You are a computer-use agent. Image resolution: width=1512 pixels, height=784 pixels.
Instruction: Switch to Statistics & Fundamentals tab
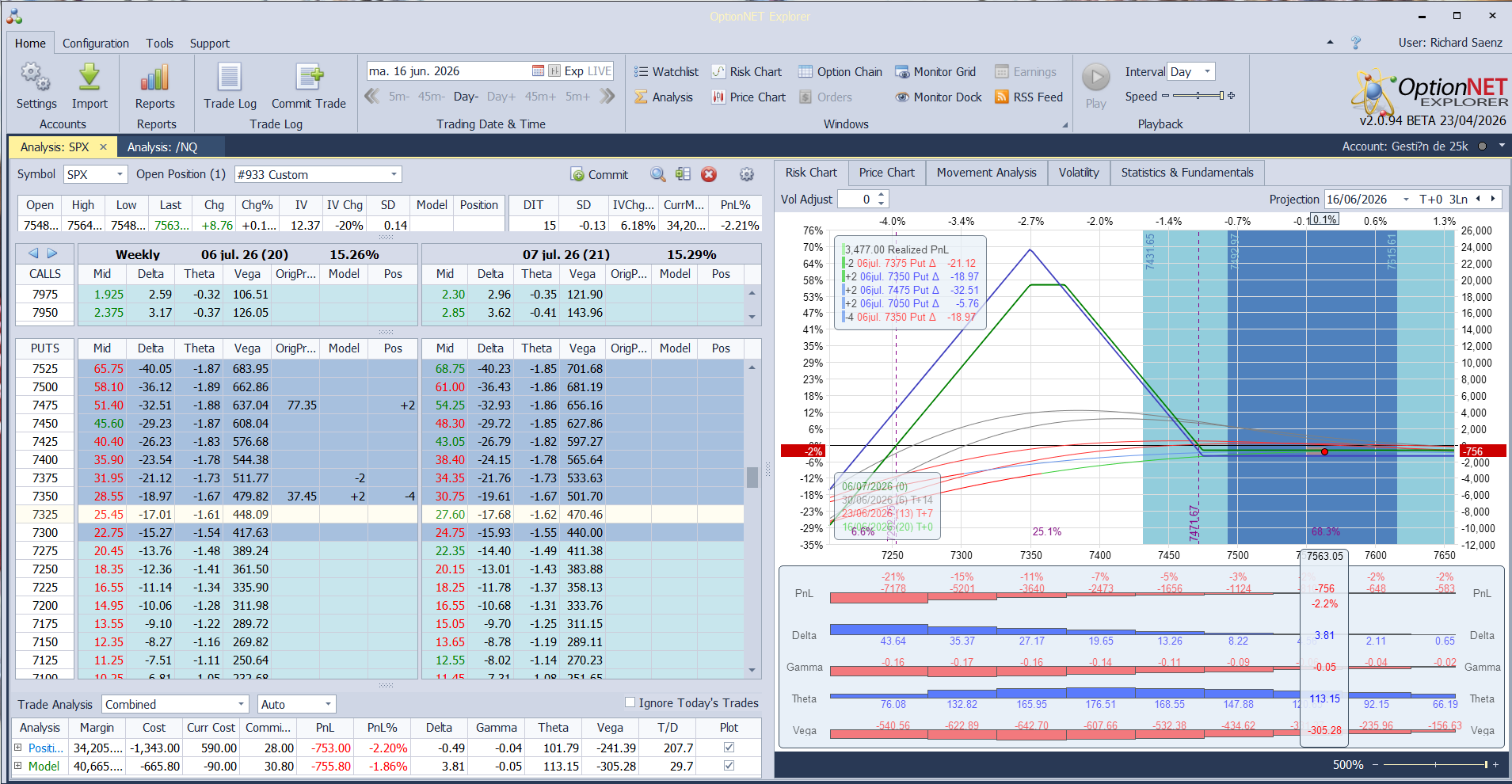[1187, 173]
